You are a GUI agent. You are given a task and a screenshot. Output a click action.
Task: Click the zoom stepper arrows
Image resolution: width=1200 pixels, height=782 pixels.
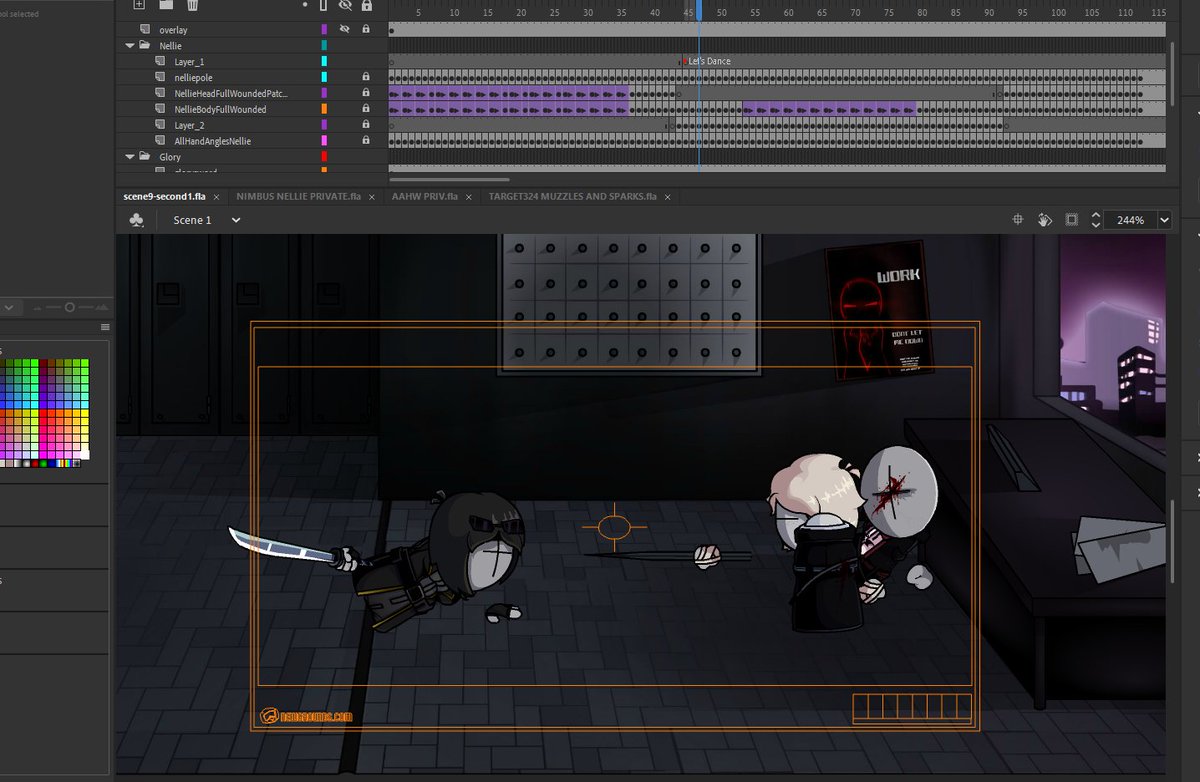(x=1096, y=220)
